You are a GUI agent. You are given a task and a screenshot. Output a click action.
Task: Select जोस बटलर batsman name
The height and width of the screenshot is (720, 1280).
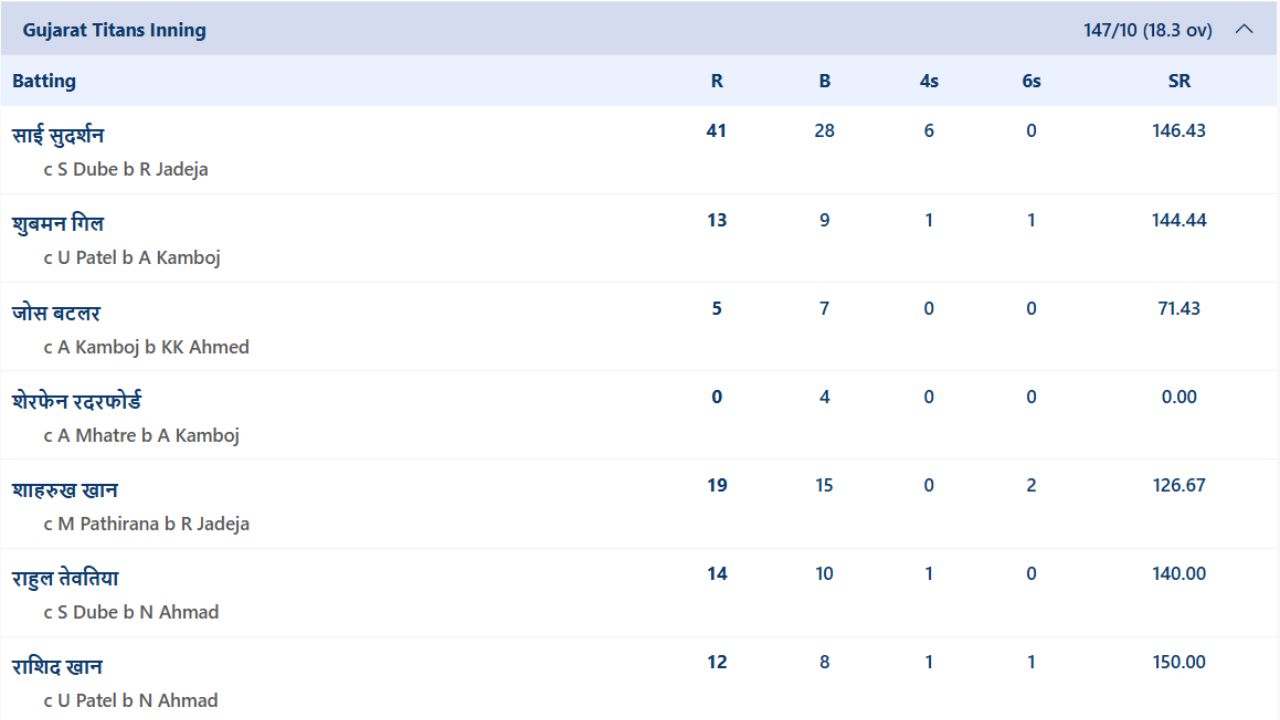56,312
